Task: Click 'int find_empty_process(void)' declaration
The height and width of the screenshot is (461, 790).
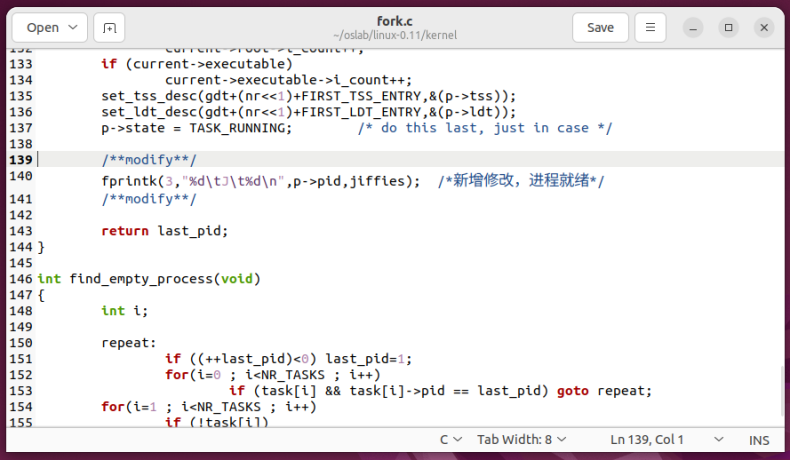Action: coord(149,279)
